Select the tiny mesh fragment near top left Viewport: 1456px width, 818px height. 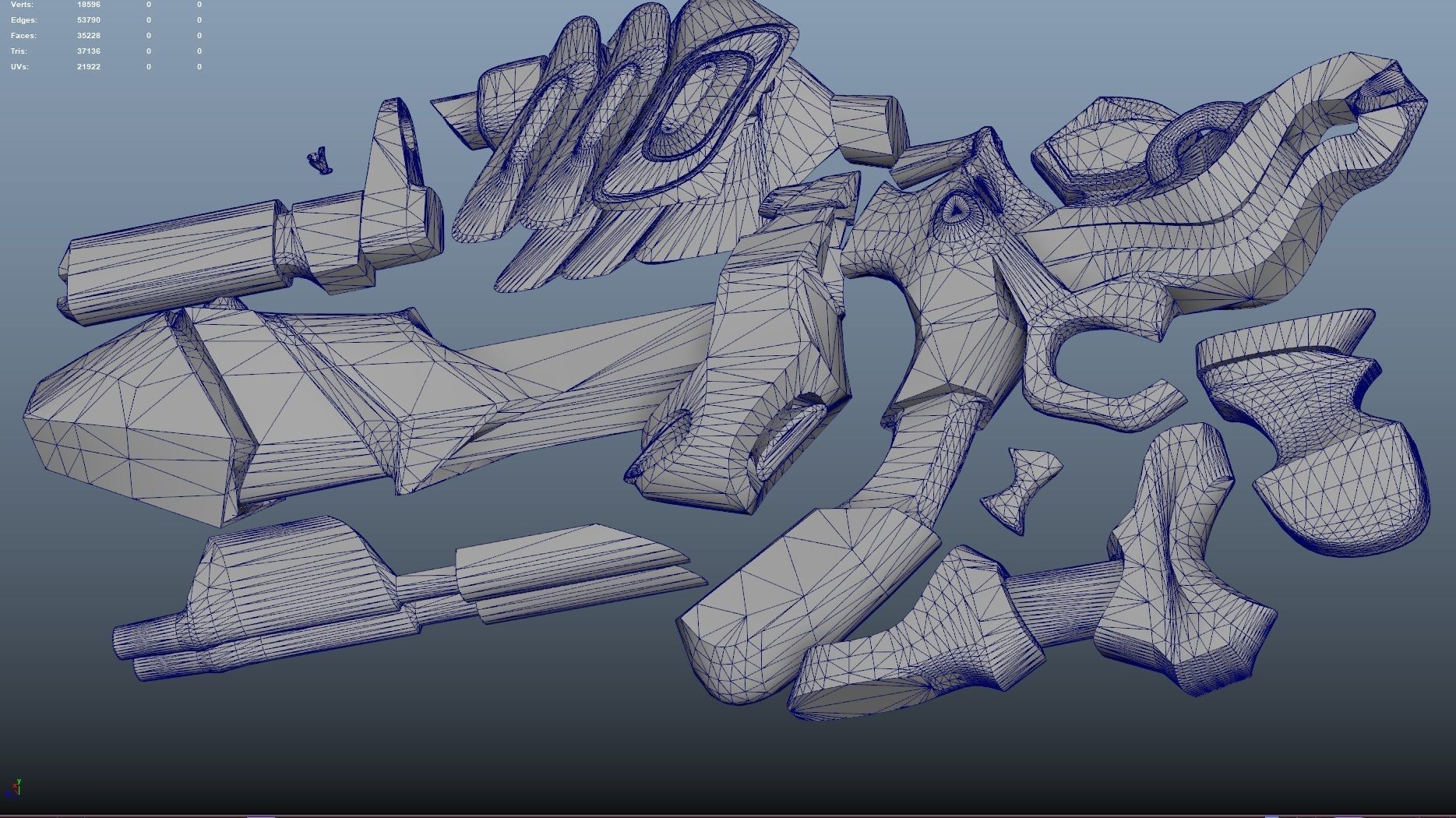coord(319,160)
